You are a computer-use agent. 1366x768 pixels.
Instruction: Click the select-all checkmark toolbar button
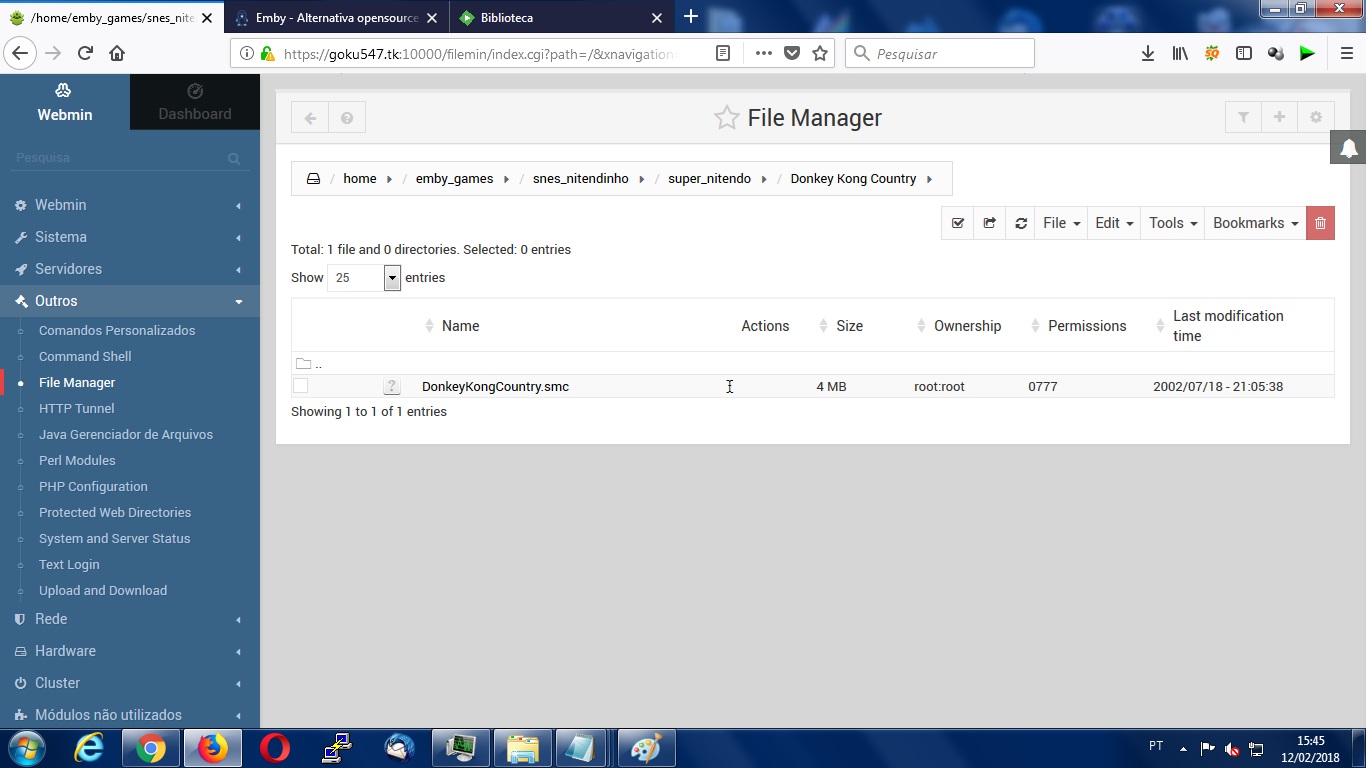pos(958,223)
